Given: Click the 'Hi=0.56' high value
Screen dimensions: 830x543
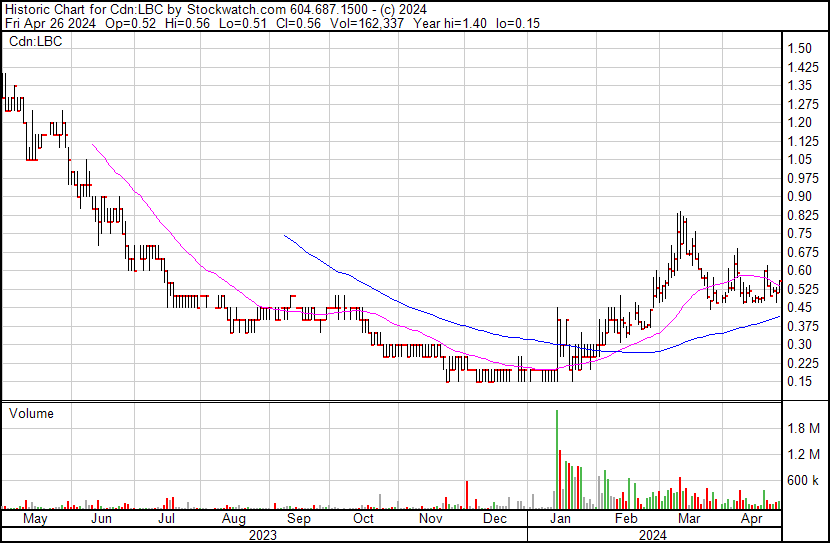Looking at the screenshot, I should point(187,23).
